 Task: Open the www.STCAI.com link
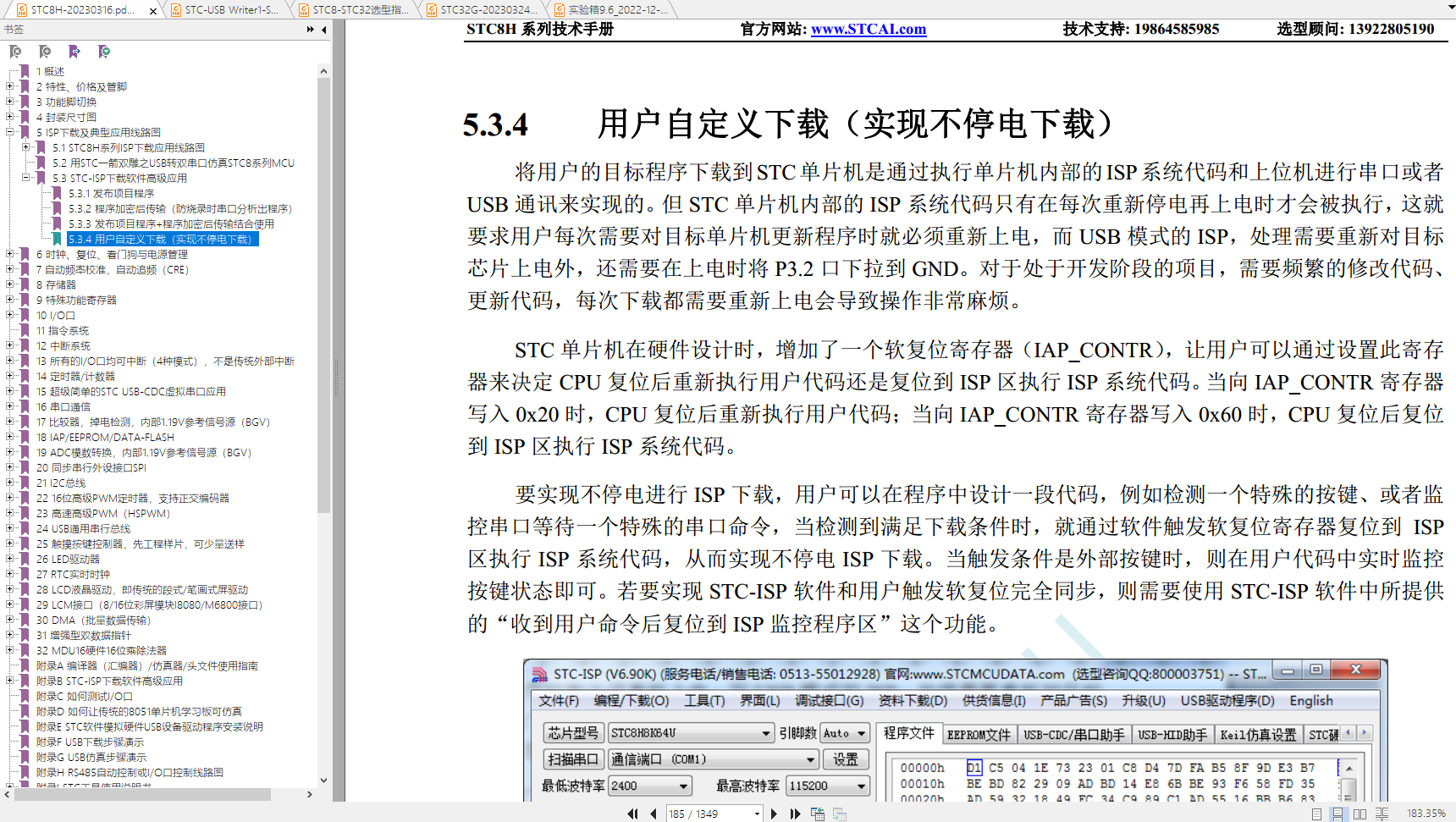tap(868, 29)
